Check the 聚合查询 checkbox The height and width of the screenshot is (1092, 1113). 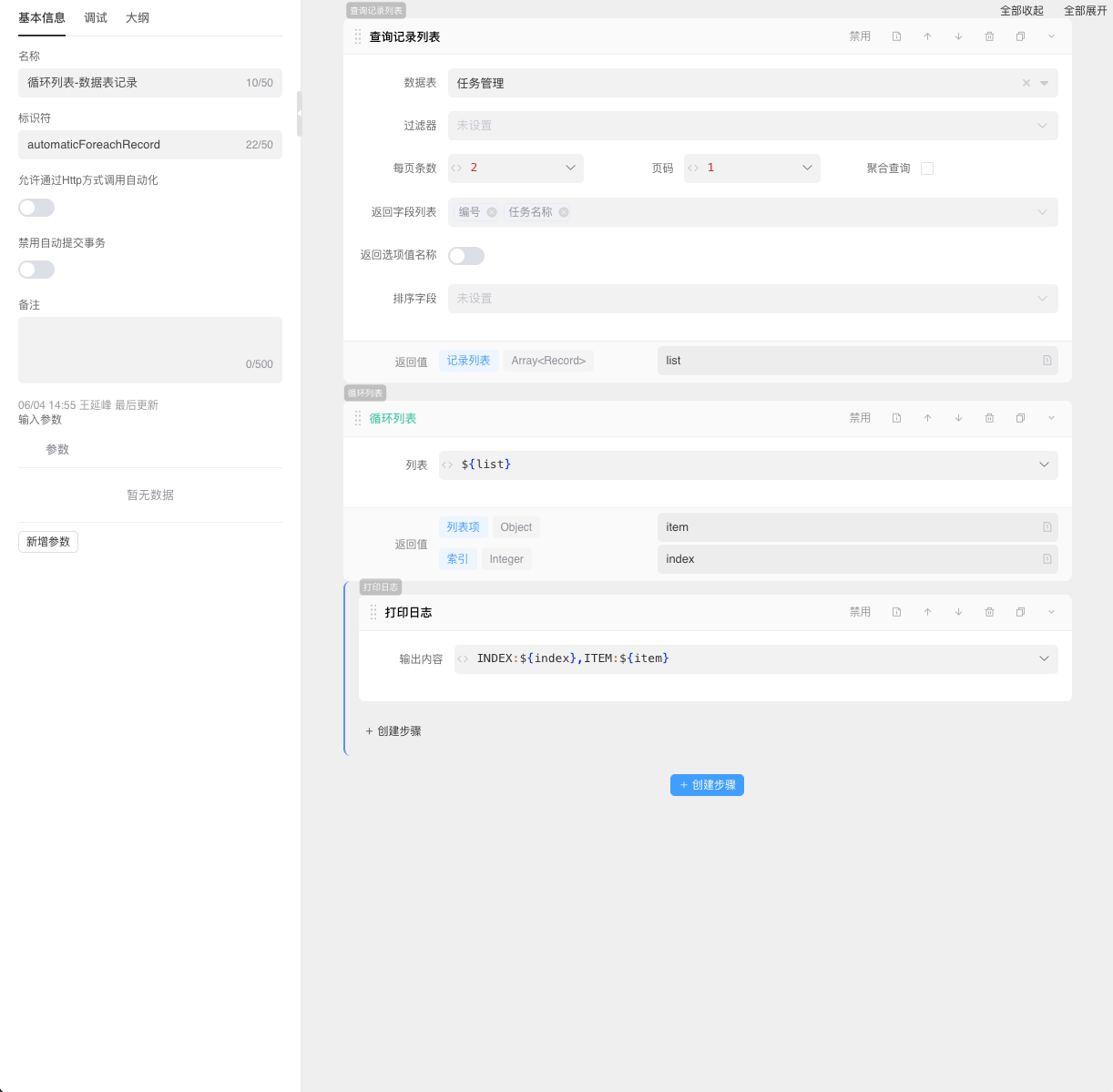click(x=927, y=168)
